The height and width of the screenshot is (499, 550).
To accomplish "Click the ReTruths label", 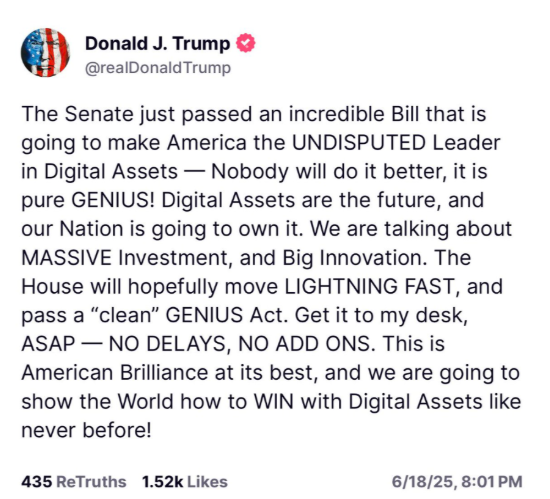I will coord(91,481).
